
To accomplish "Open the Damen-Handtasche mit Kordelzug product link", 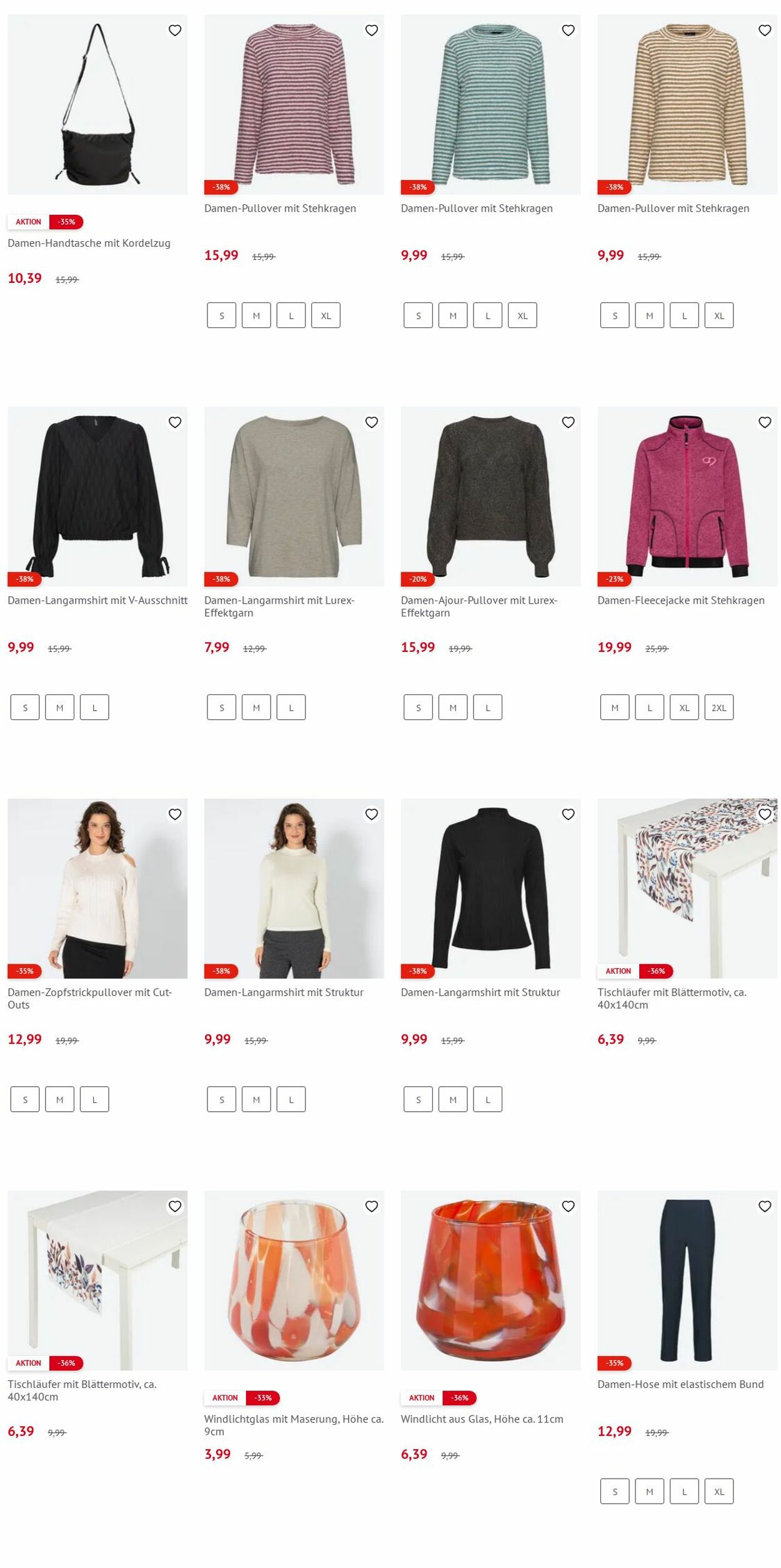I will (89, 243).
